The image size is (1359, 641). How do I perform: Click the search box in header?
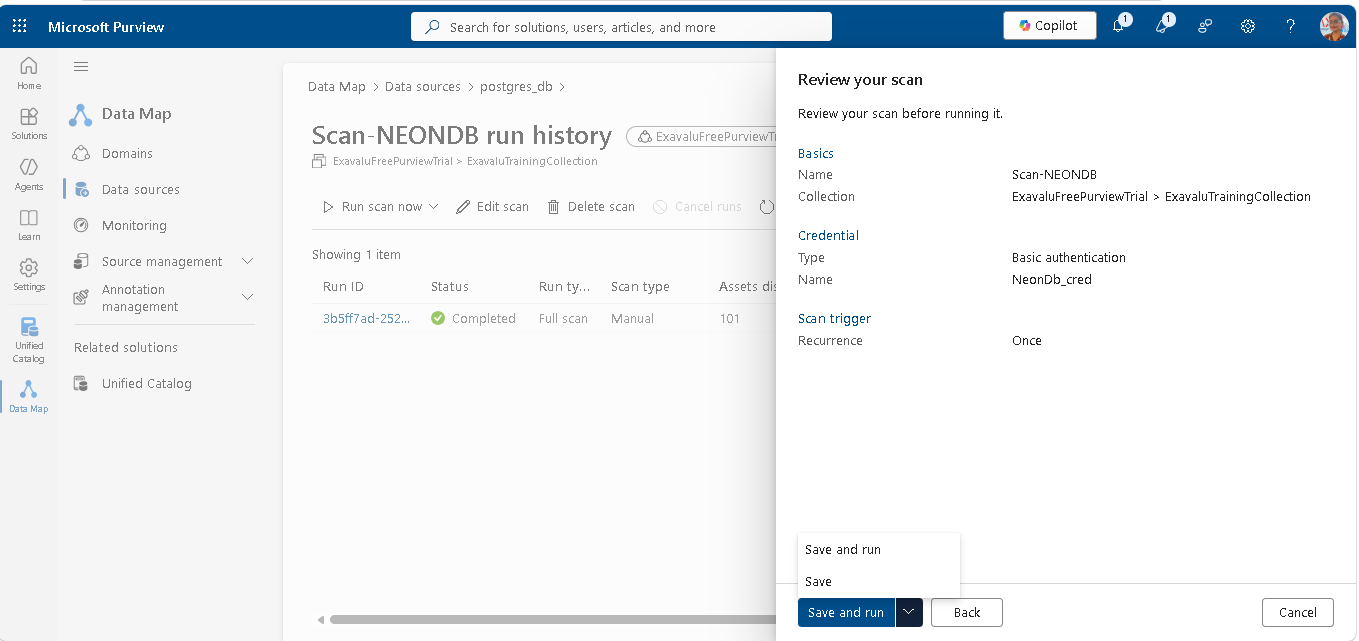tap(621, 27)
